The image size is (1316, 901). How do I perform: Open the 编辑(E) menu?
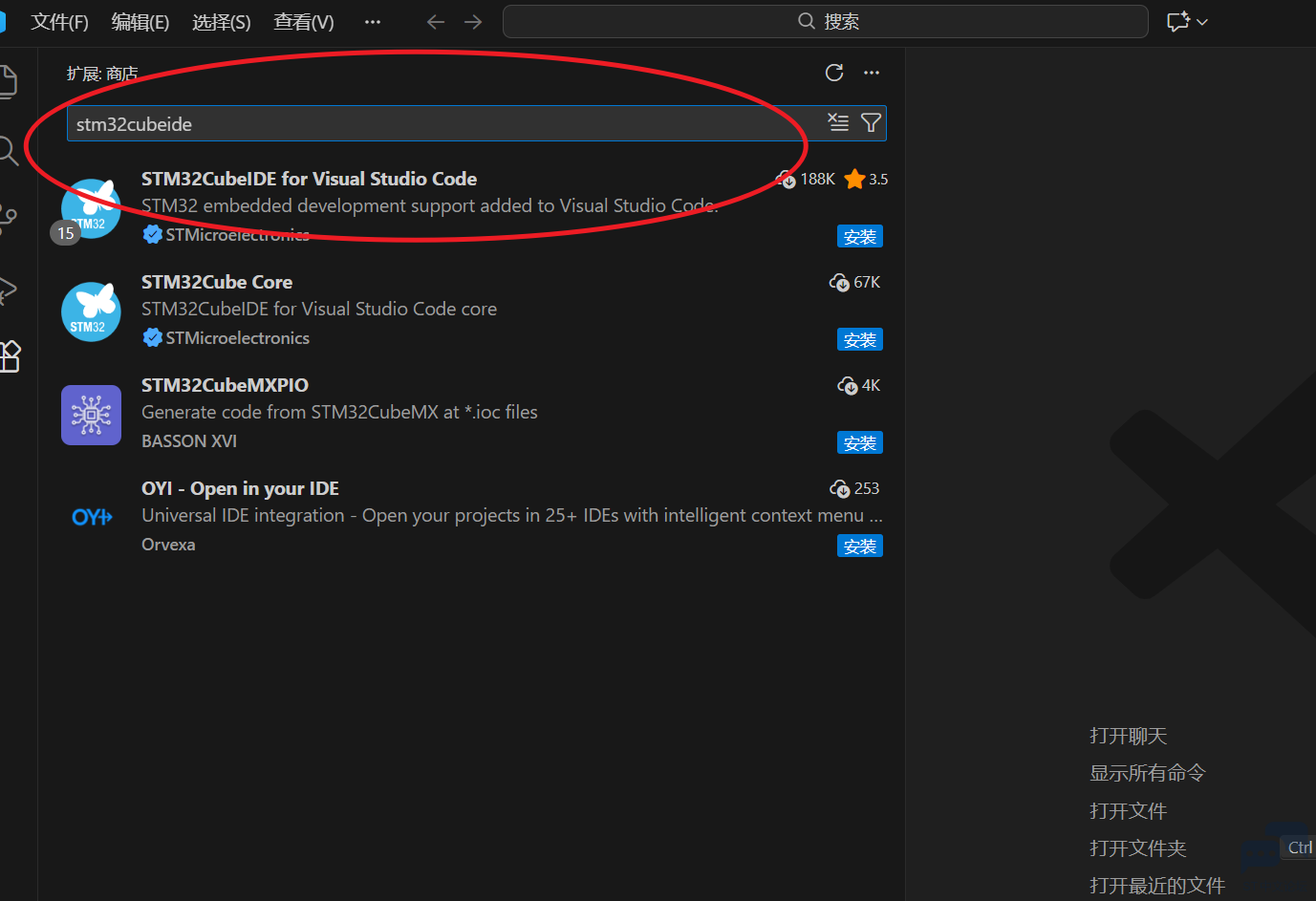pyautogui.click(x=140, y=22)
